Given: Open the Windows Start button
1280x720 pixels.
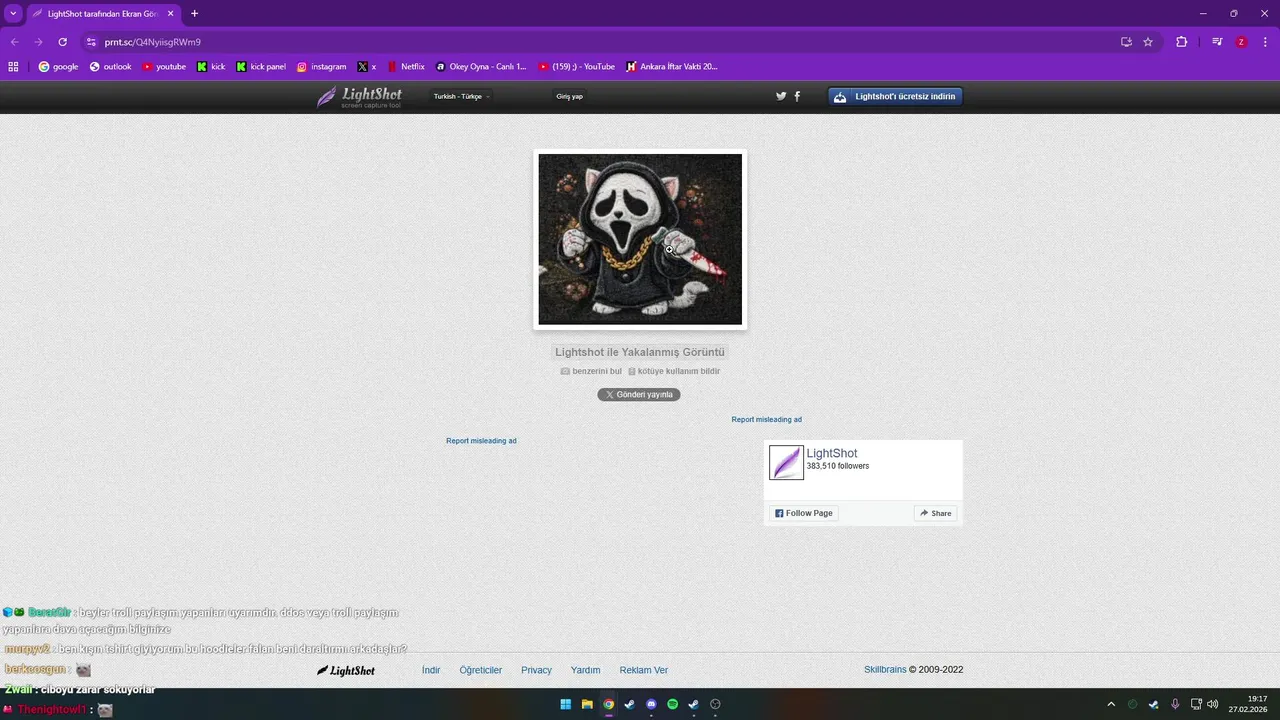Looking at the screenshot, I should point(565,704).
